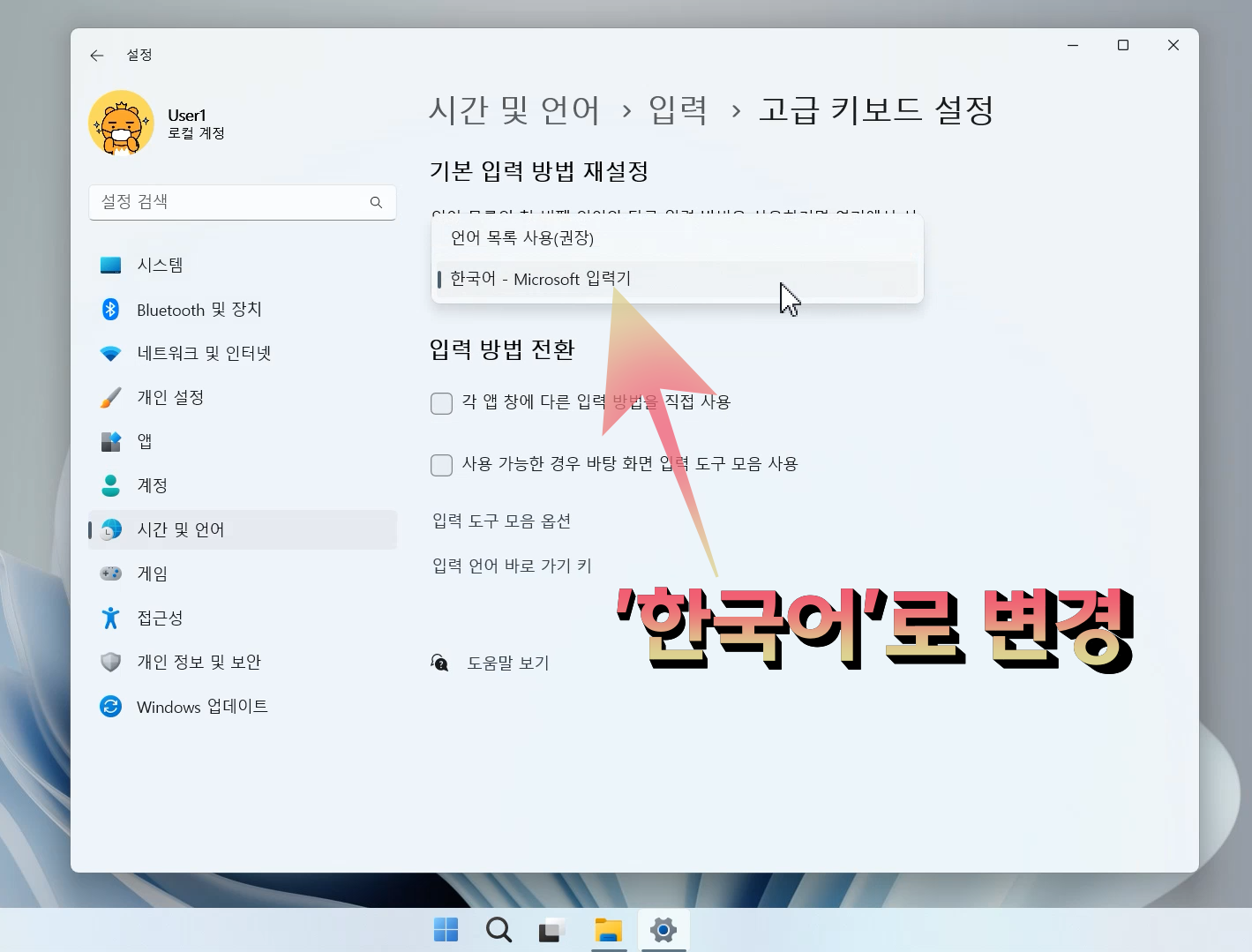Navigate to Windows 업데이트 page
Screen dimensions: 1252x952
(x=243, y=706)
